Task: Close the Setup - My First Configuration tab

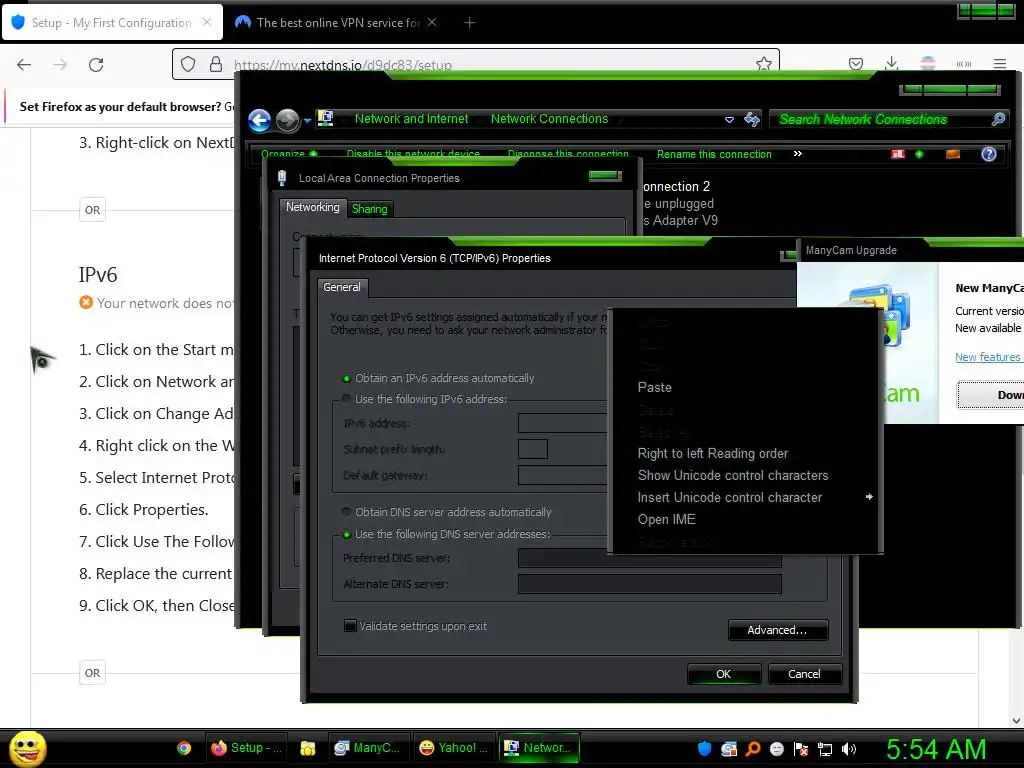Action: 206,22
